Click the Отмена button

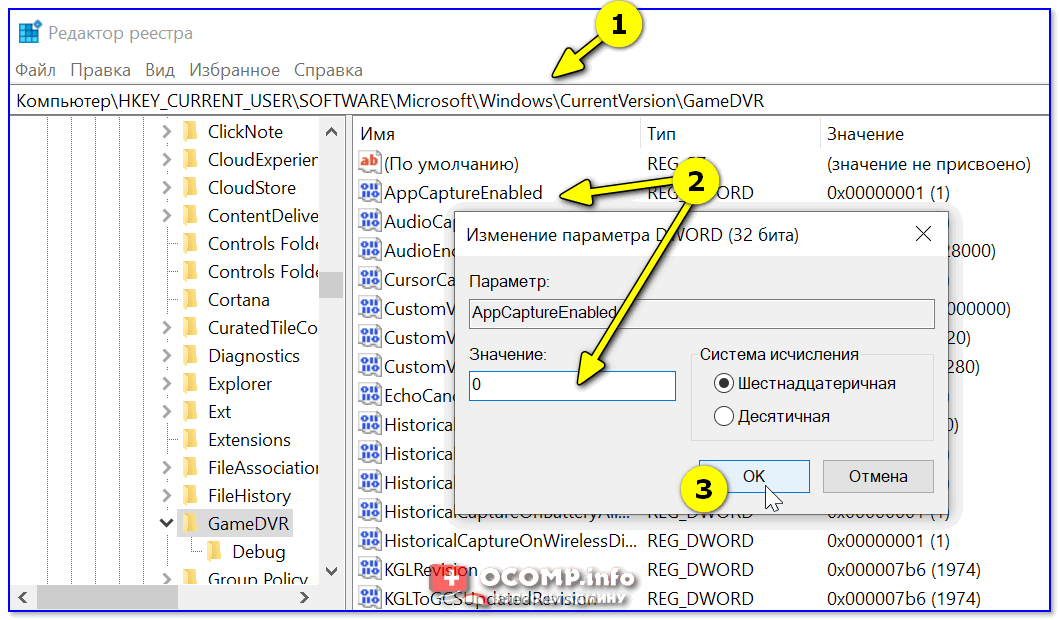pyautogui.click(x=878, y=476)
